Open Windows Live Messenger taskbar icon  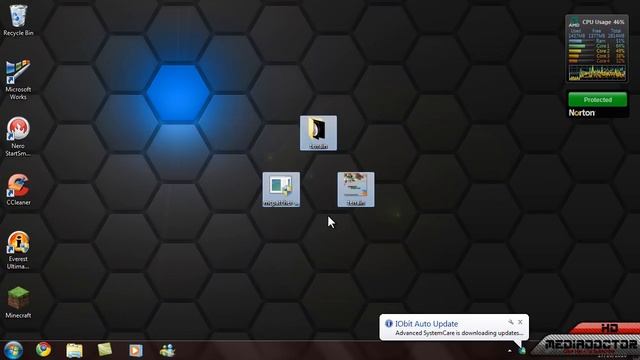tap(167, 350)
